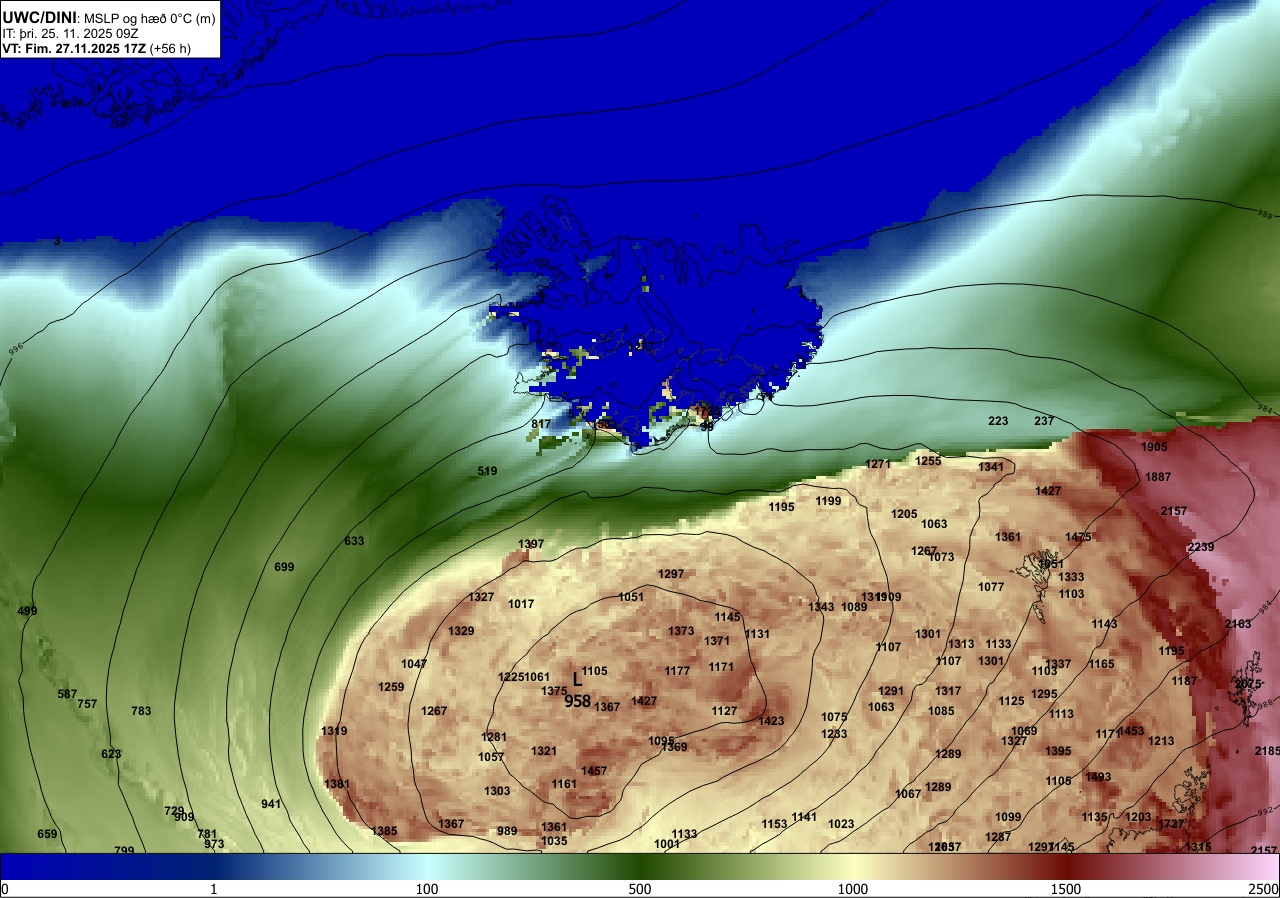Click the height value 1493

pos(1098,777)
